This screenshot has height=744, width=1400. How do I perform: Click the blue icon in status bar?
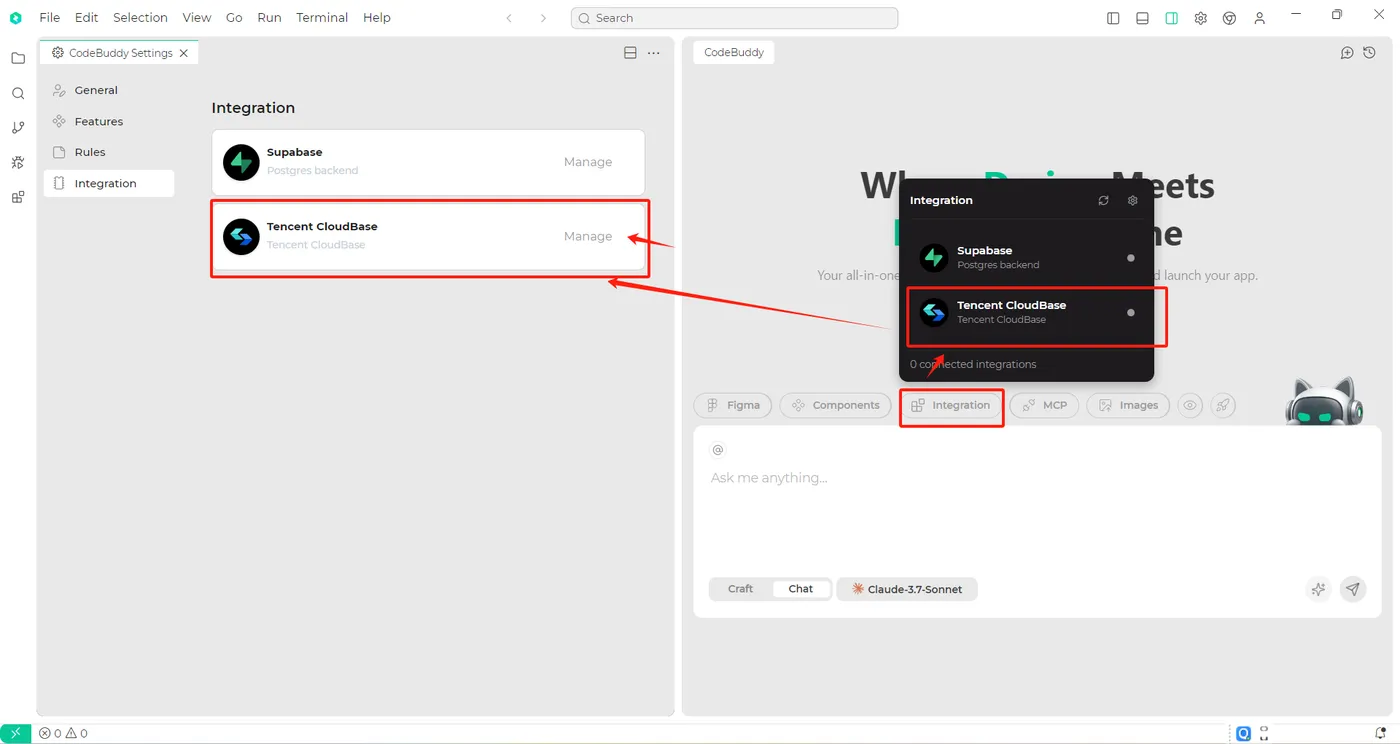coord(1243,733)
